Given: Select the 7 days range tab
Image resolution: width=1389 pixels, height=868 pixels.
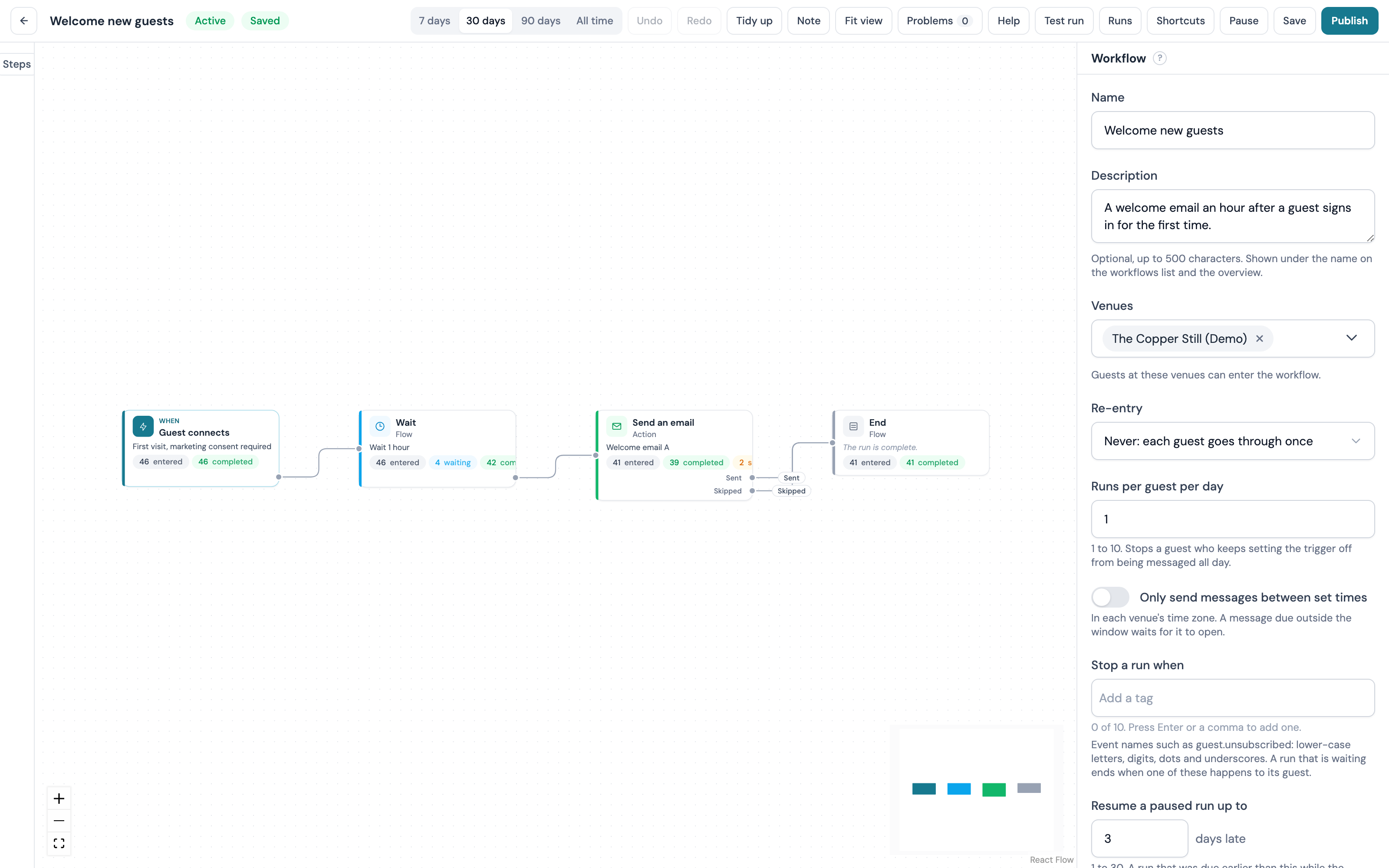Looking at the screenshot, I should coord(434,21).
